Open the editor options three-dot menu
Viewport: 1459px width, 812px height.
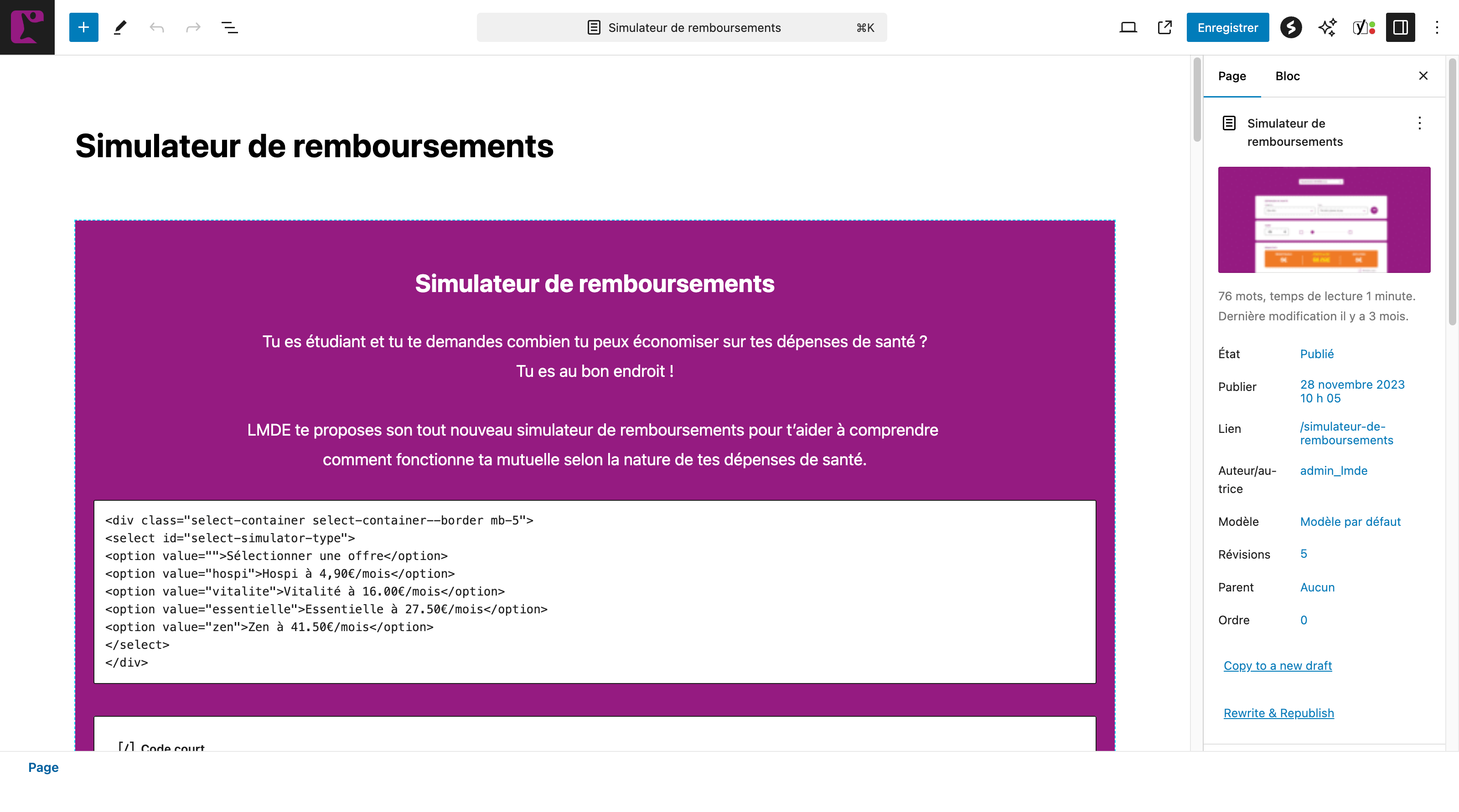1437,27
